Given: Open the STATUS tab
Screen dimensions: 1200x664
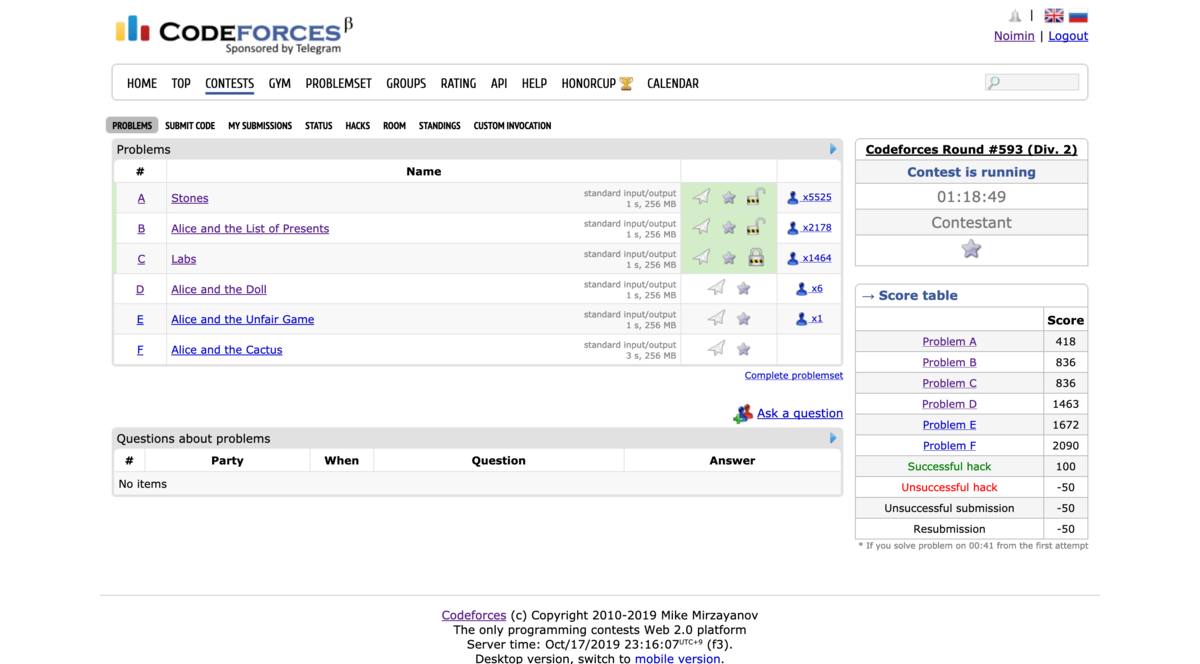Looking at the screenshot, I should pos(319,126).
